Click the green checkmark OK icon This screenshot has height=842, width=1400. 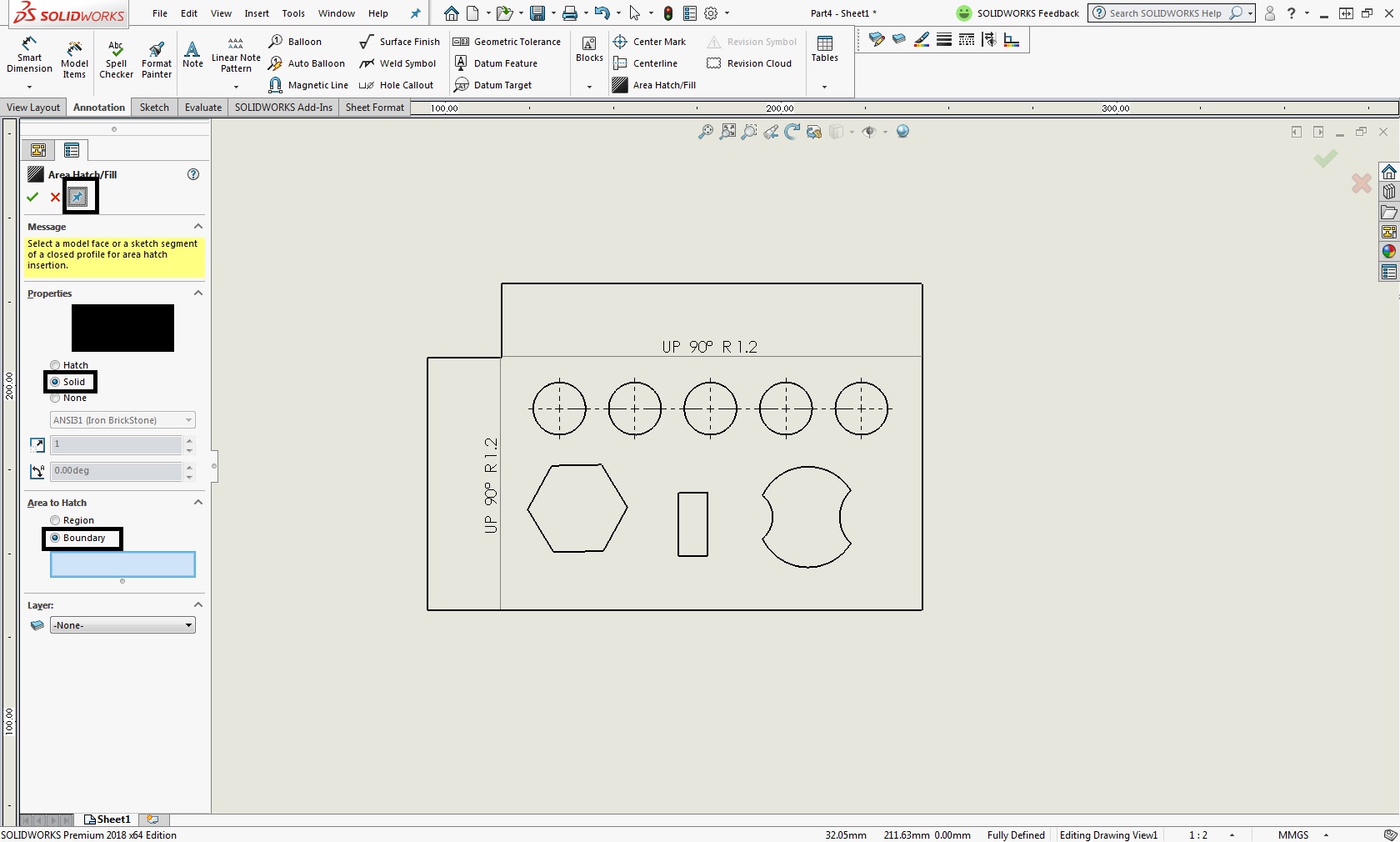point(32,197)
